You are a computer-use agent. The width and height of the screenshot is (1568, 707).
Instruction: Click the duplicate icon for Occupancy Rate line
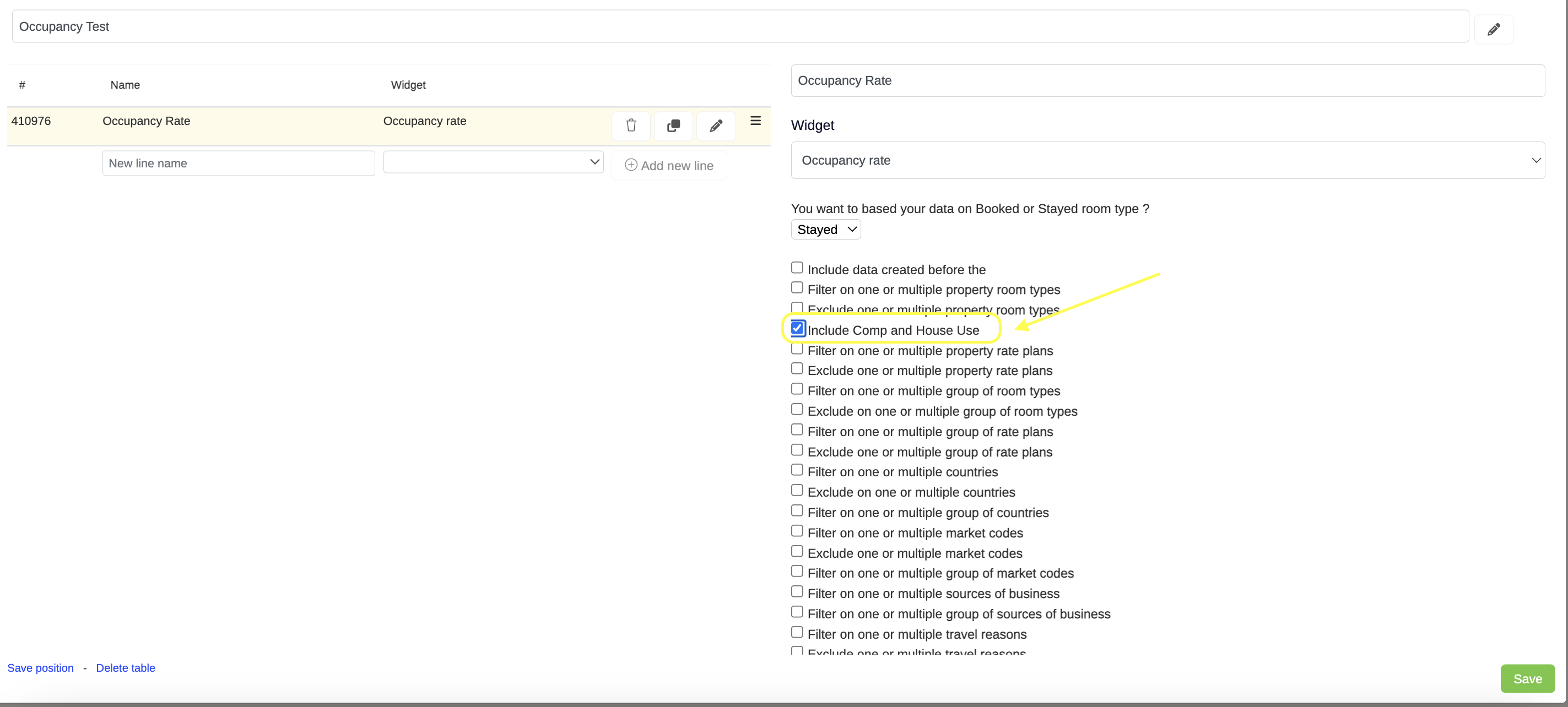click(673, 126)
